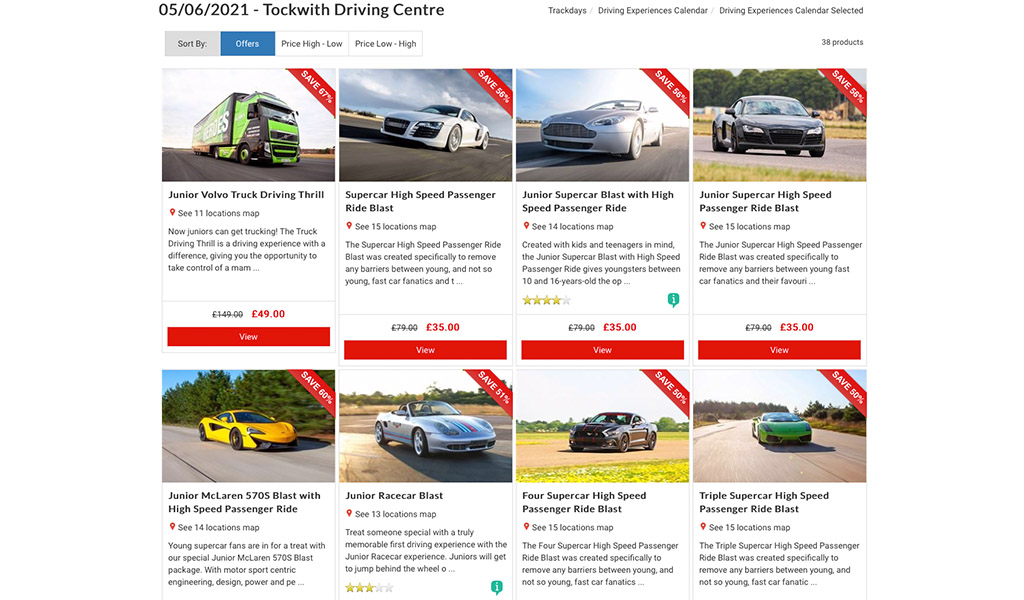Open the green Lamborghini Triple Supercar image
This screenshot has width=1024, height=600.
point(780,426)
